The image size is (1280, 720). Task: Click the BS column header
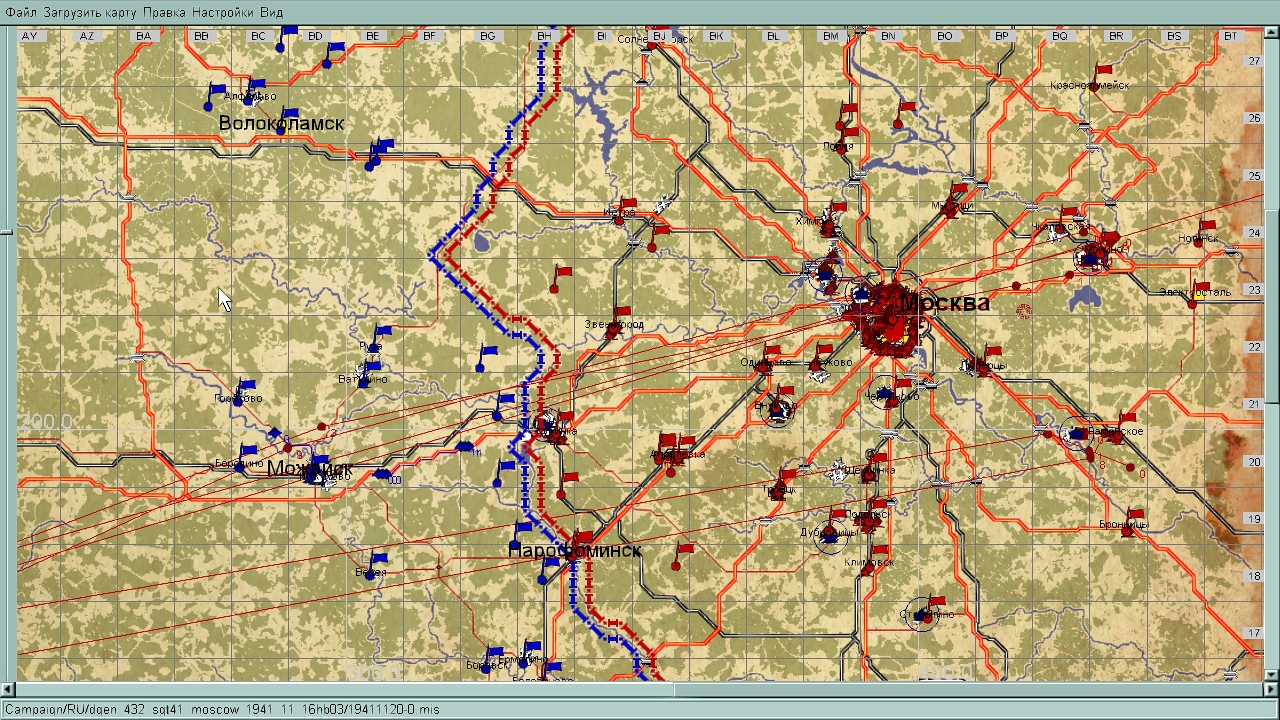pyautogui.click(x=1174, y=36)
